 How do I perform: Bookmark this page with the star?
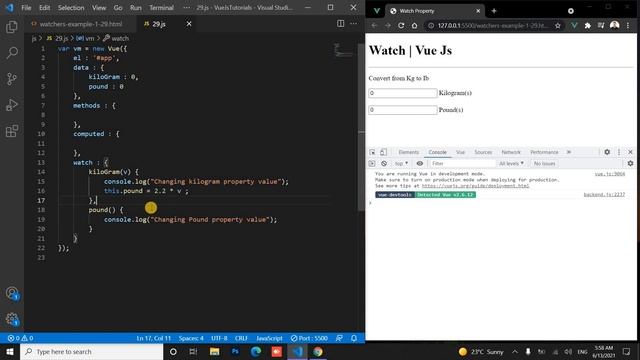click(x=558, y=25)
